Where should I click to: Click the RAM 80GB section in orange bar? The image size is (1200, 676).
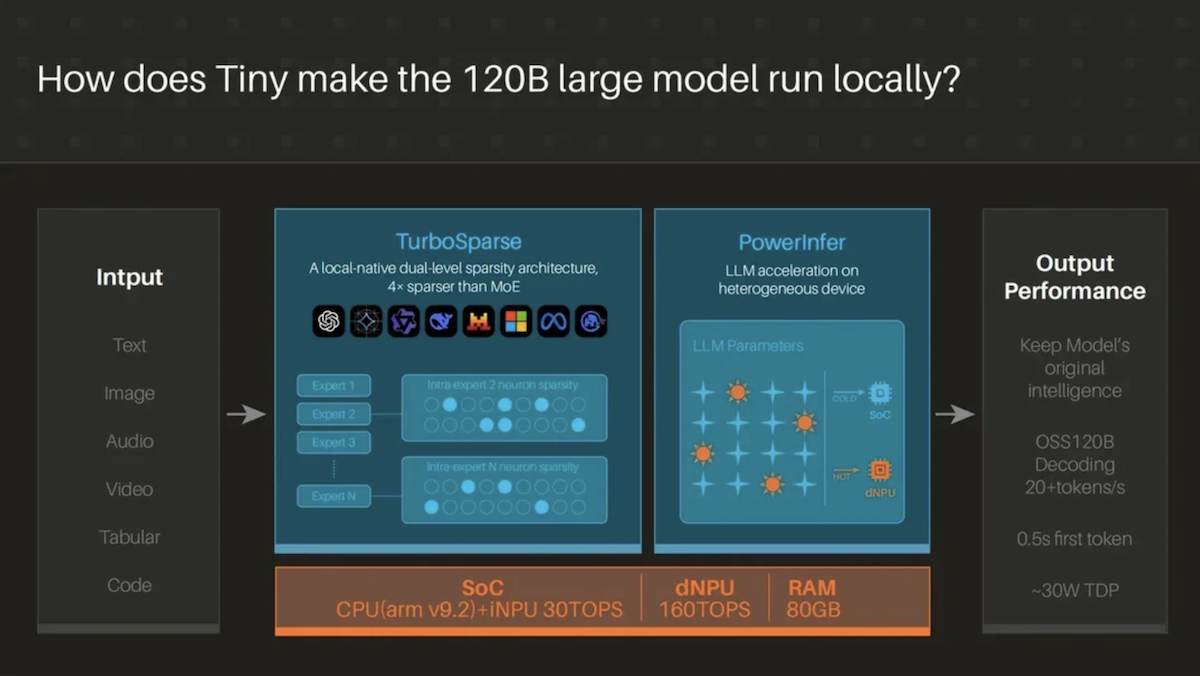coord(811,599)
